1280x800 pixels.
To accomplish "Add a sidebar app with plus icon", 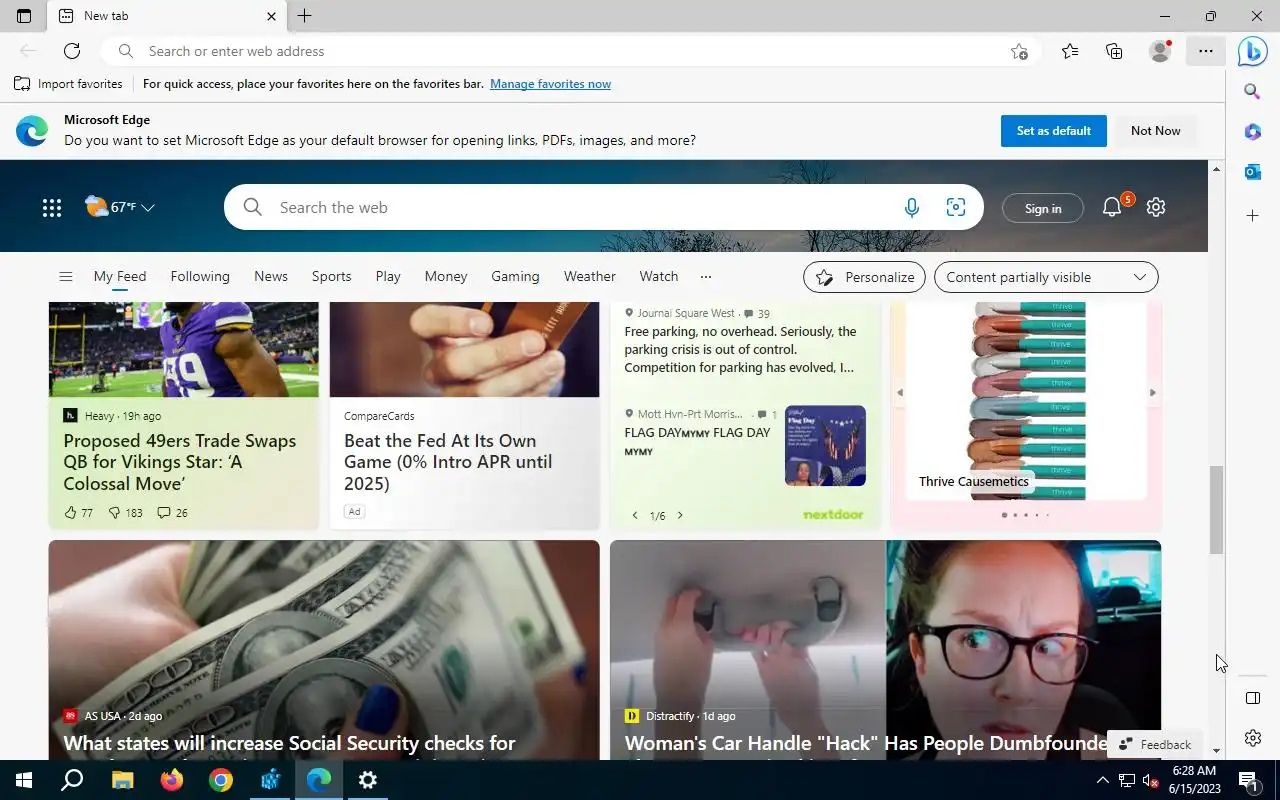I will pos(1252,215).
